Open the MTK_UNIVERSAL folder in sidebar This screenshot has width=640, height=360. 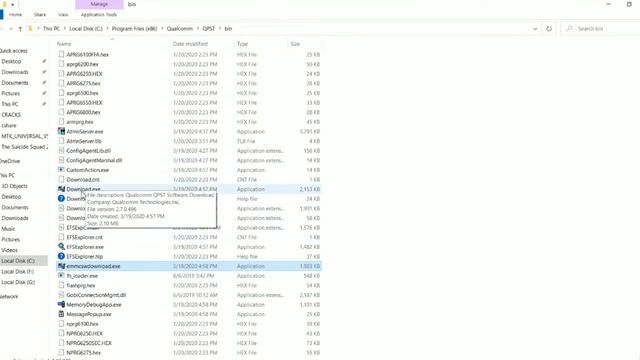(24, 136)
